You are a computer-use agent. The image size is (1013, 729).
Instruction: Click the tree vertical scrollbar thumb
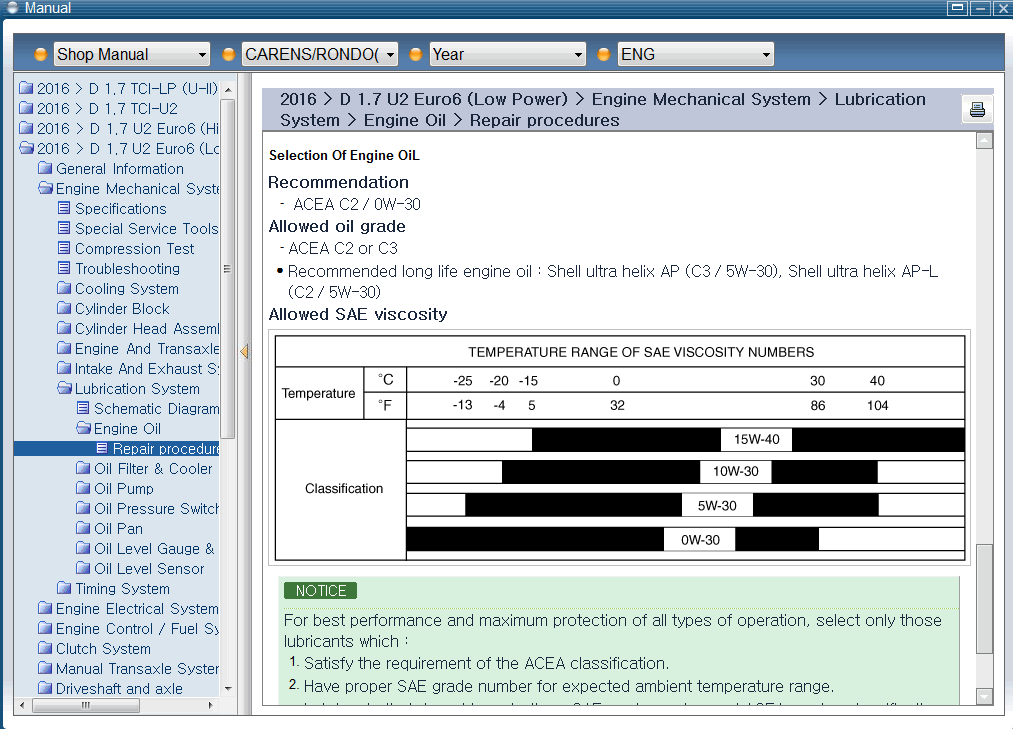click(x=227, y=269)
